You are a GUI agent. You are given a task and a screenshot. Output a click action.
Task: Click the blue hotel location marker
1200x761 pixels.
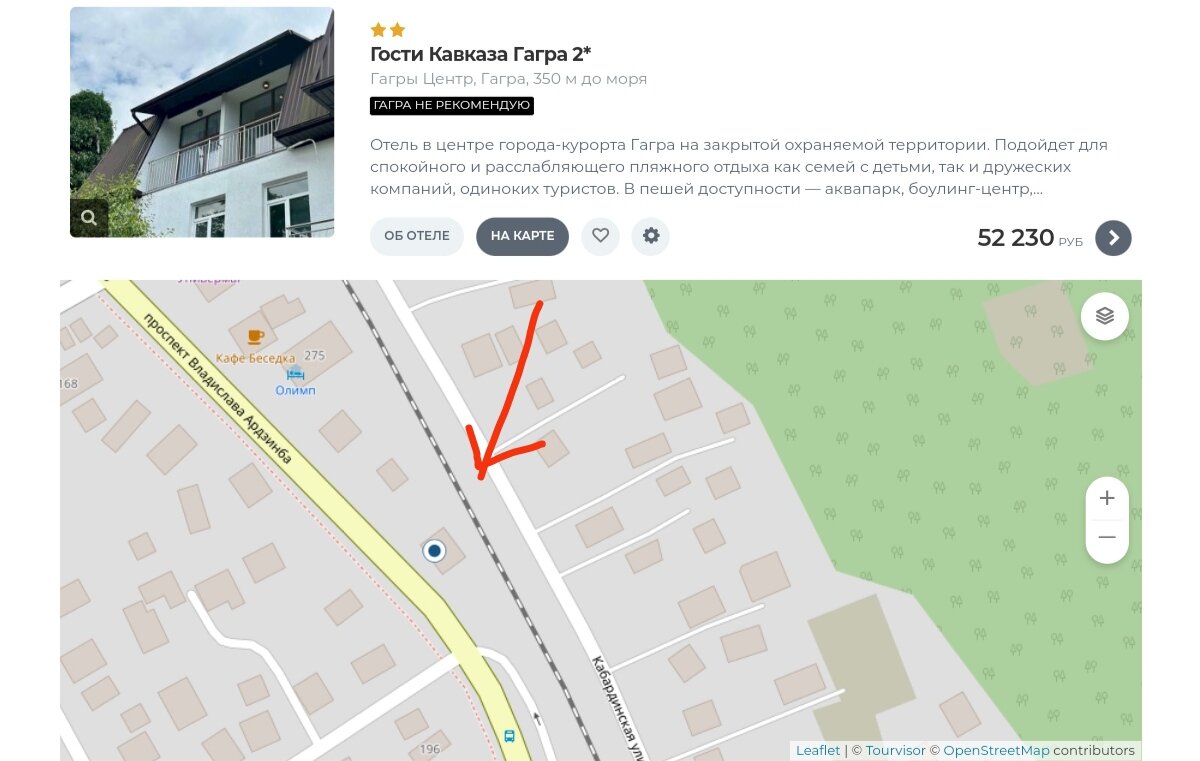pos(434,550)
